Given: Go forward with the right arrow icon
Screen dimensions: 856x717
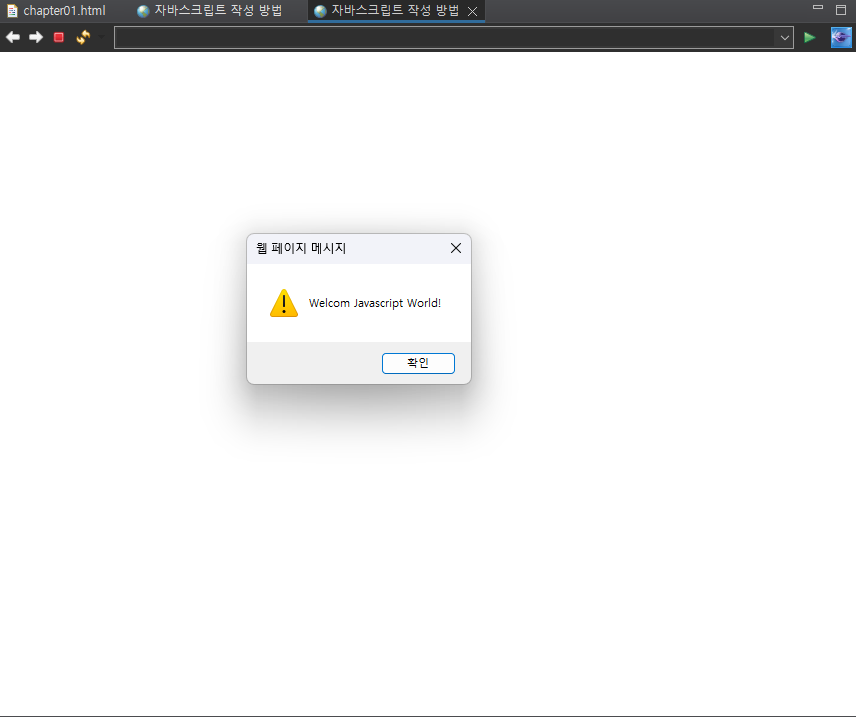Looking at the screenshot, I should (36, 37).
